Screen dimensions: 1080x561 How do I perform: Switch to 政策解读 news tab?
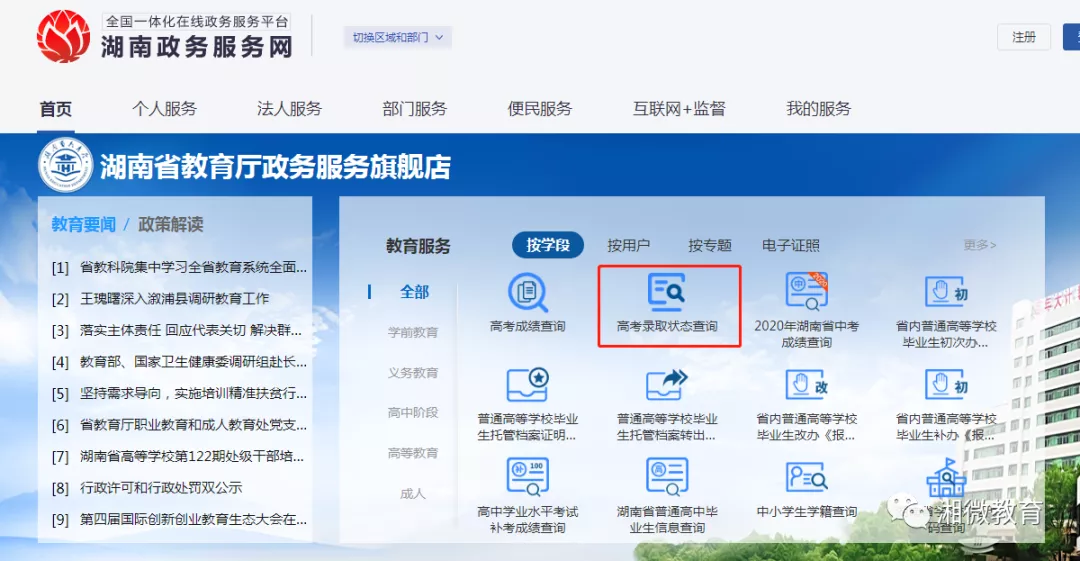click(x=171, y=225)
